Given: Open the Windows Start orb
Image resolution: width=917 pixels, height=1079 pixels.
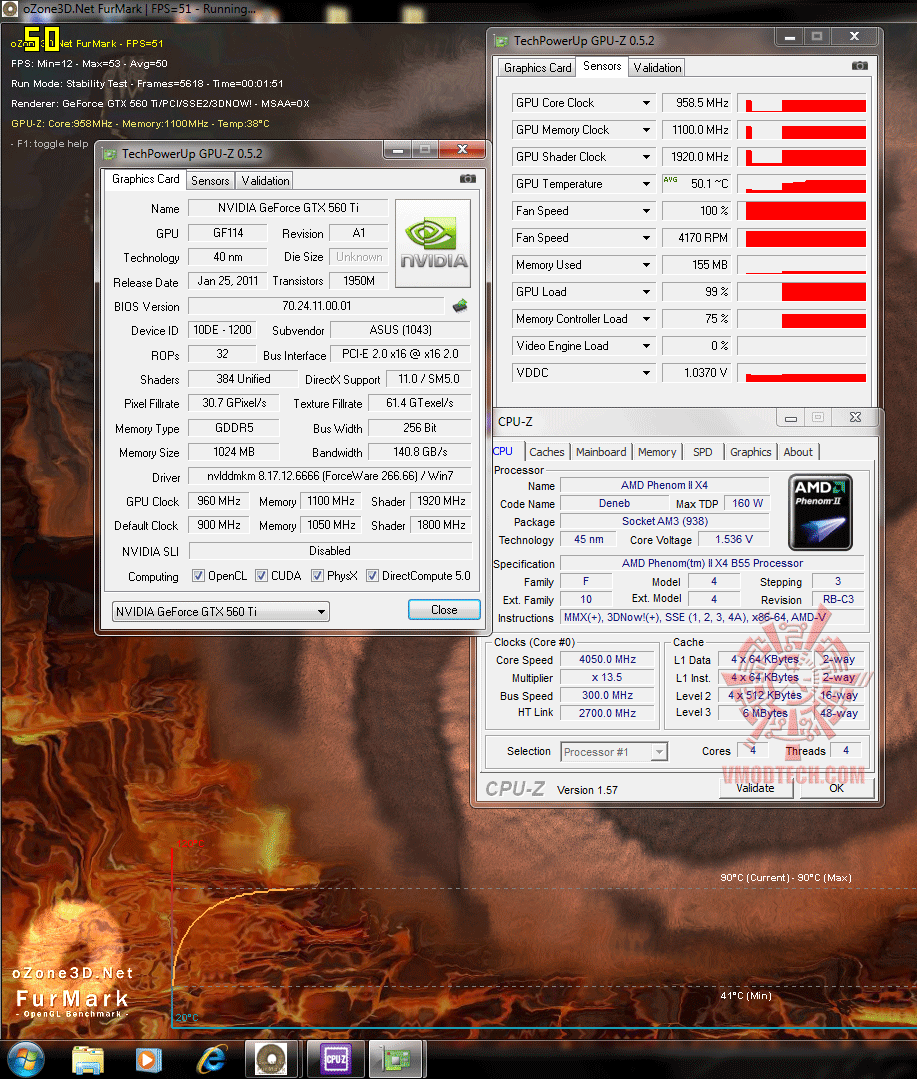Looking at the screenshot, I should pyautogui.click(x=25, y=1058).
